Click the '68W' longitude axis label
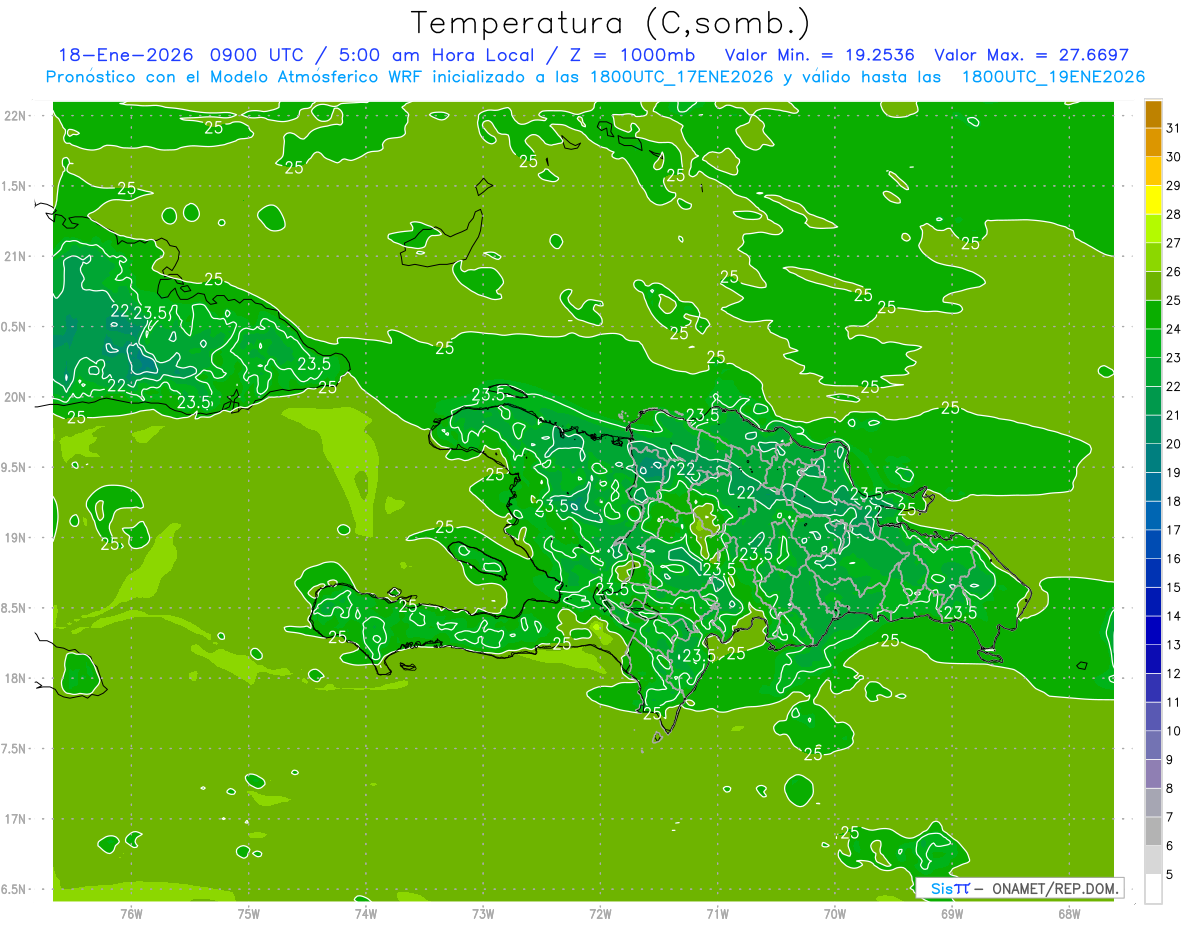The width and height of the screenshot is (1200, 927). (x=1069, y=913)
